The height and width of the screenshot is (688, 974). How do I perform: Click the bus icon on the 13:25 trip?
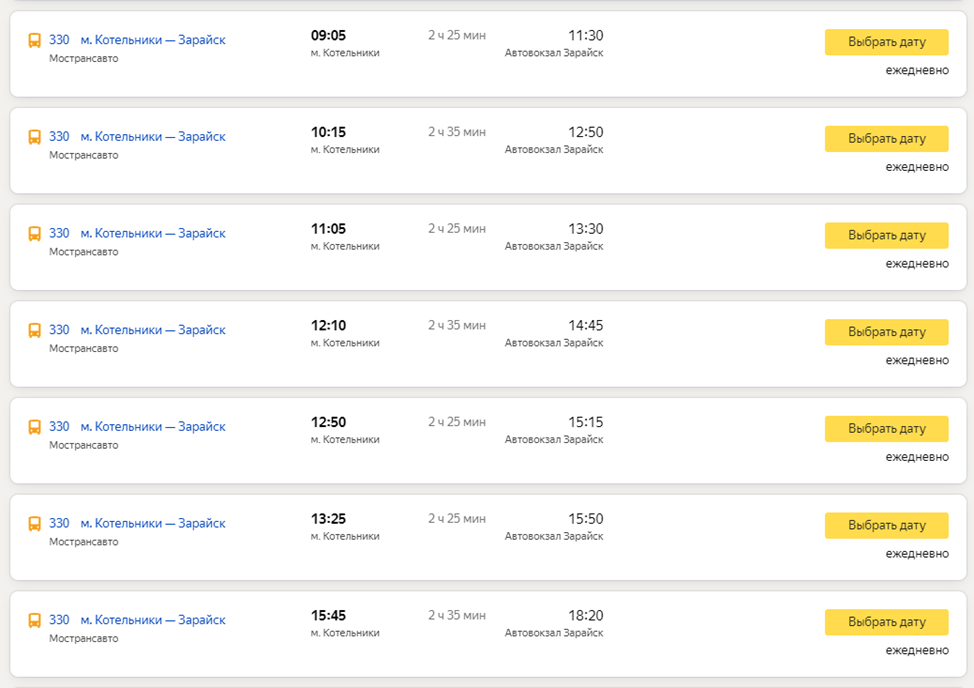click(35, 524)
